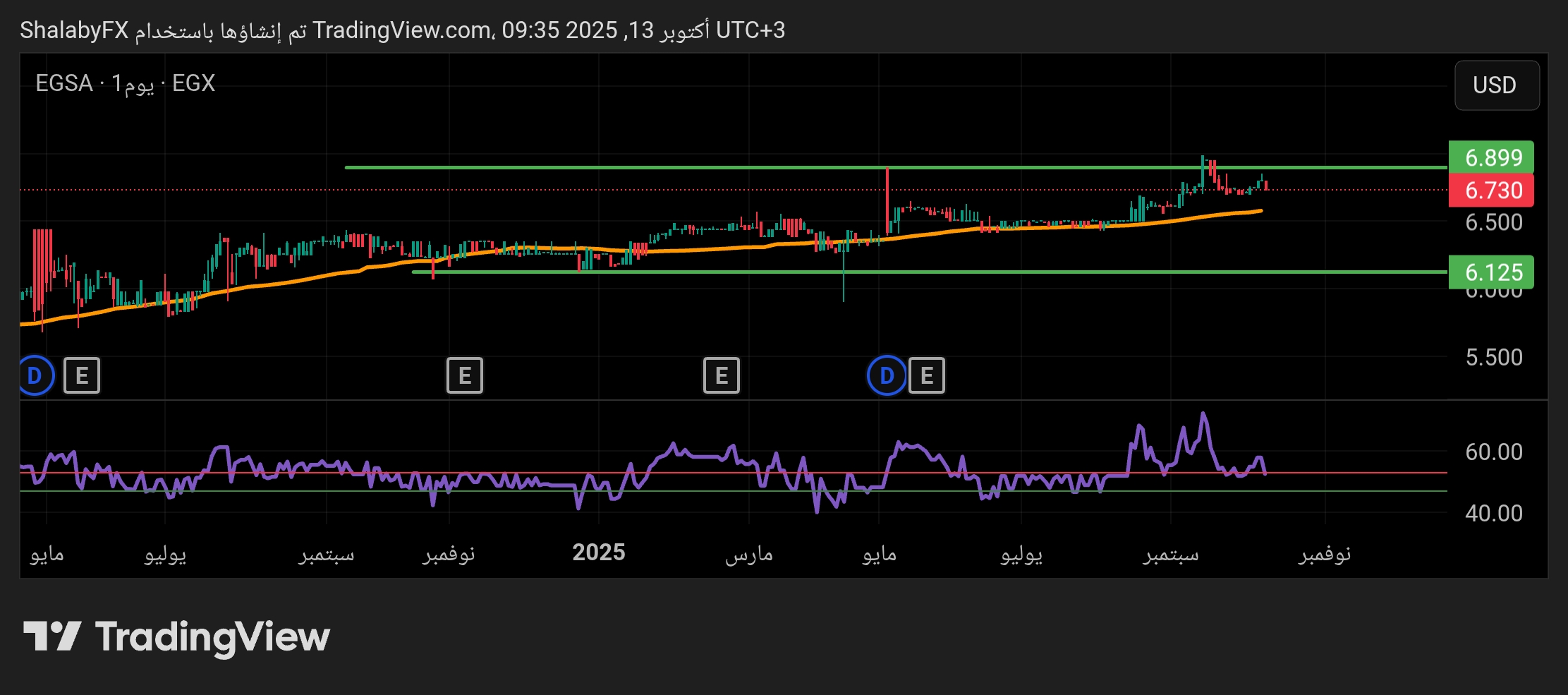
Task: Click the green 6.125 price label
Action: click(x=1492, y=272)
